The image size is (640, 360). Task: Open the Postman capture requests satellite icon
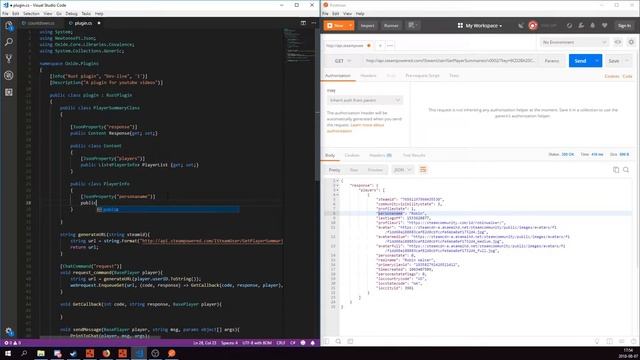pyautogui.click(x=521, y=25)
